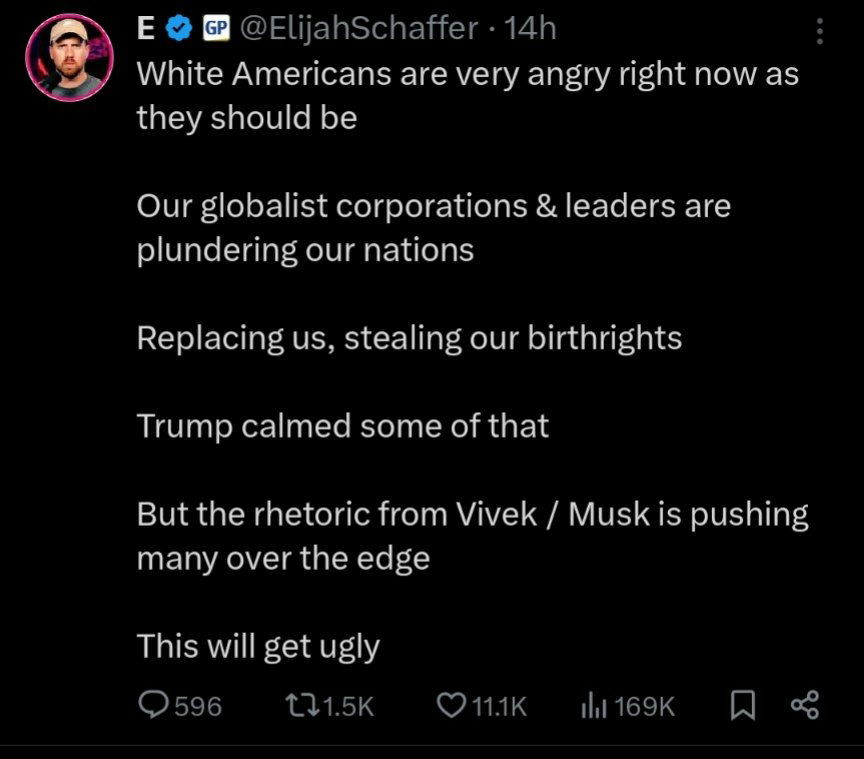Click the blue verified checkmark badge

[x=179, y=28]
